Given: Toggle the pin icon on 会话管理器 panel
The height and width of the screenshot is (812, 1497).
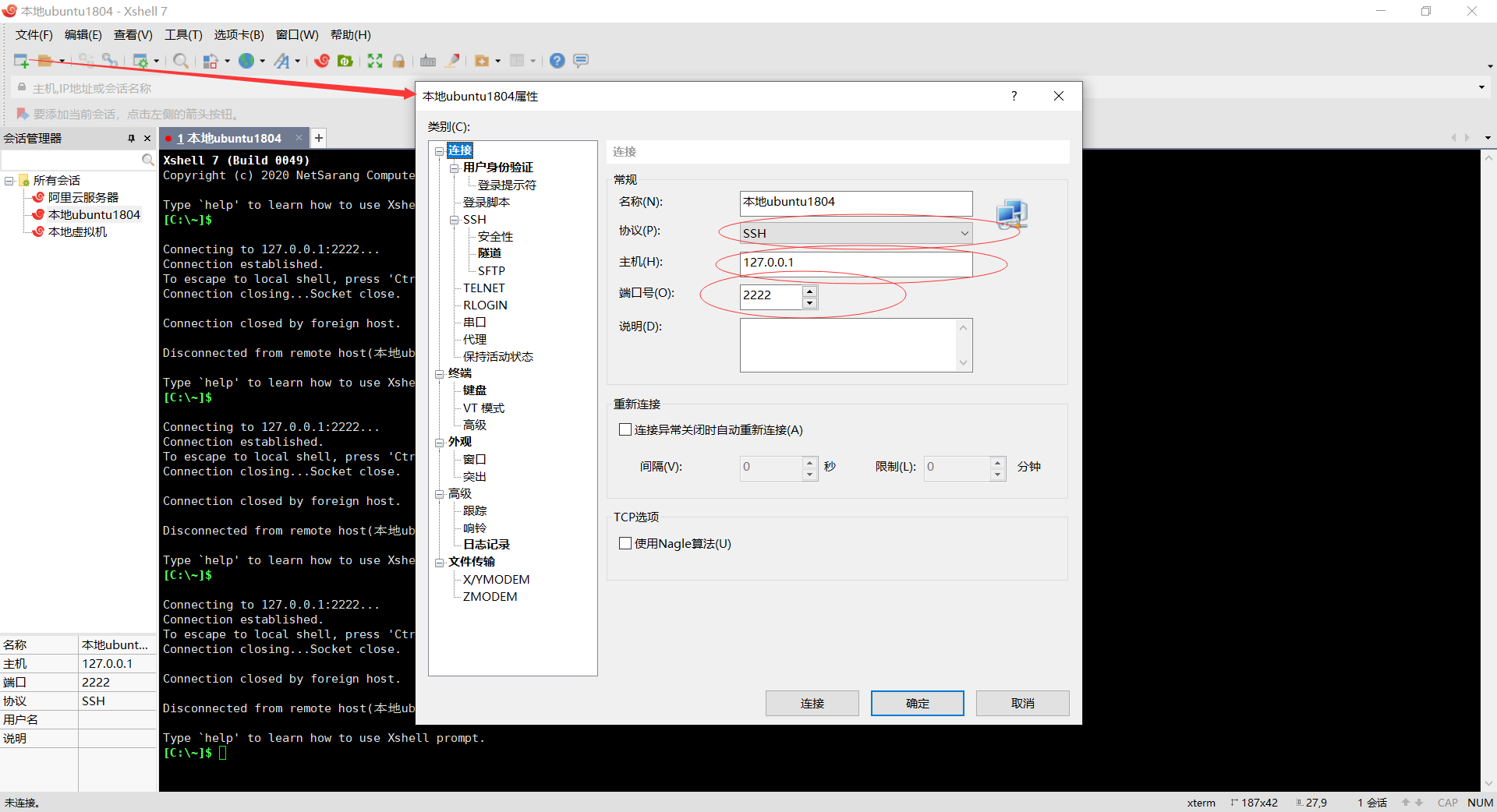Looking at the screenshot, I should click(133, 138).
